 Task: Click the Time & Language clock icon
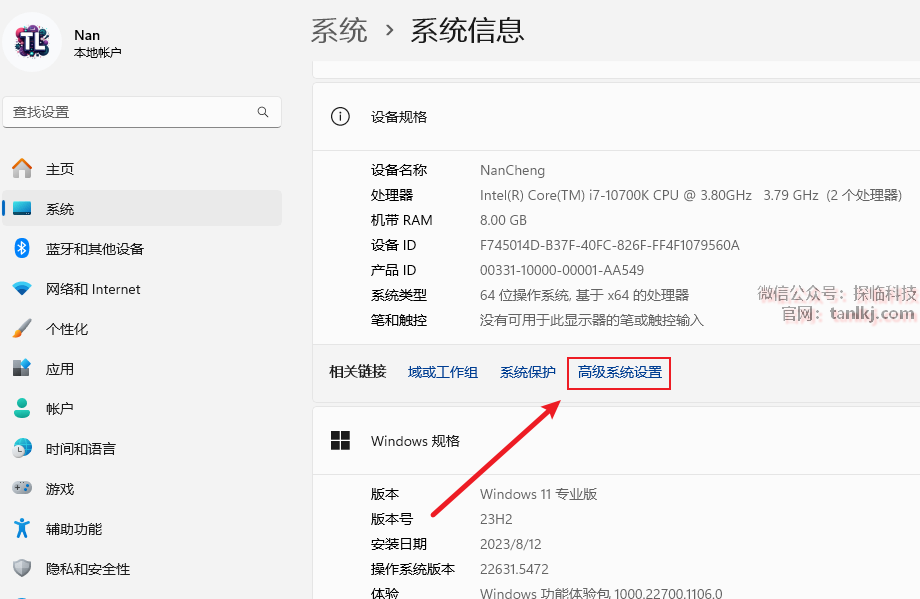click(22, 449)
